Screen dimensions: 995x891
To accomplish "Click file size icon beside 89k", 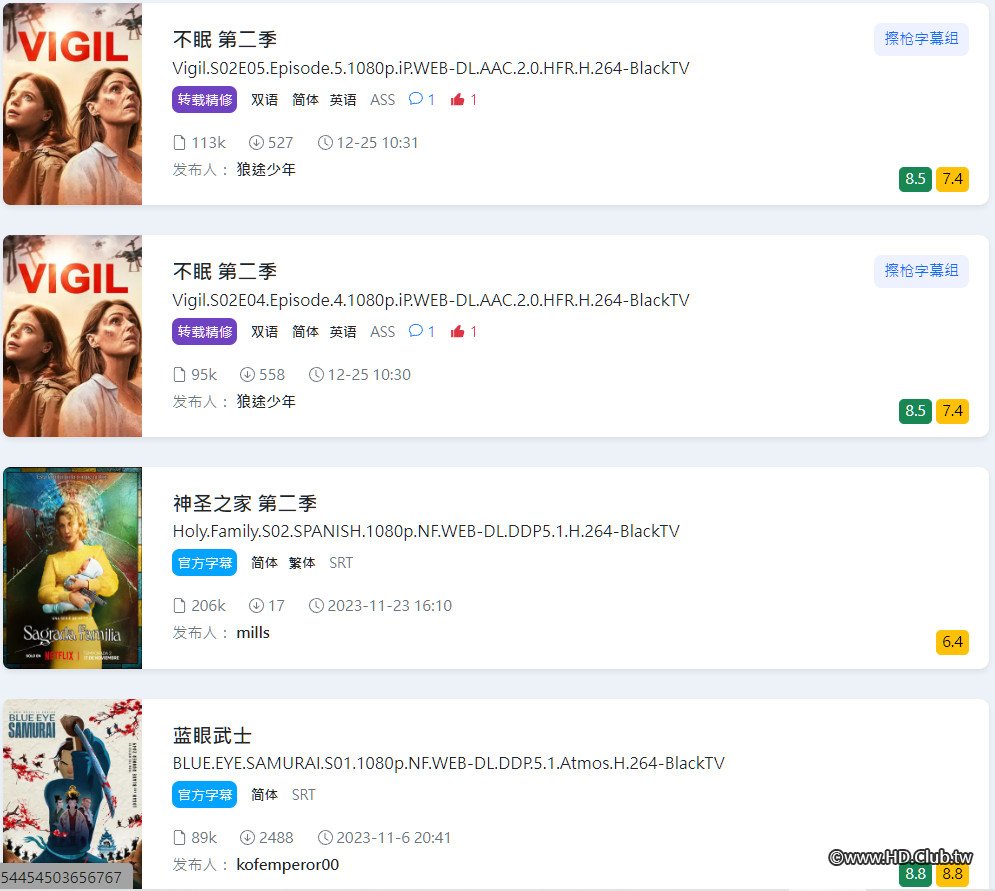I will pos(180,838).
